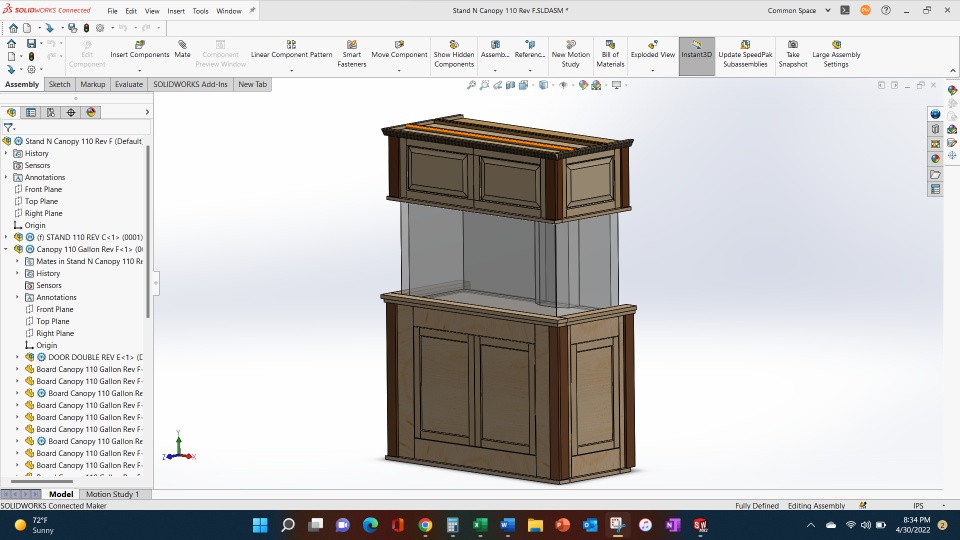Open Linear Component Pattern
The height and width of the screenshot is (540, 960).
[x=291, y=50]
